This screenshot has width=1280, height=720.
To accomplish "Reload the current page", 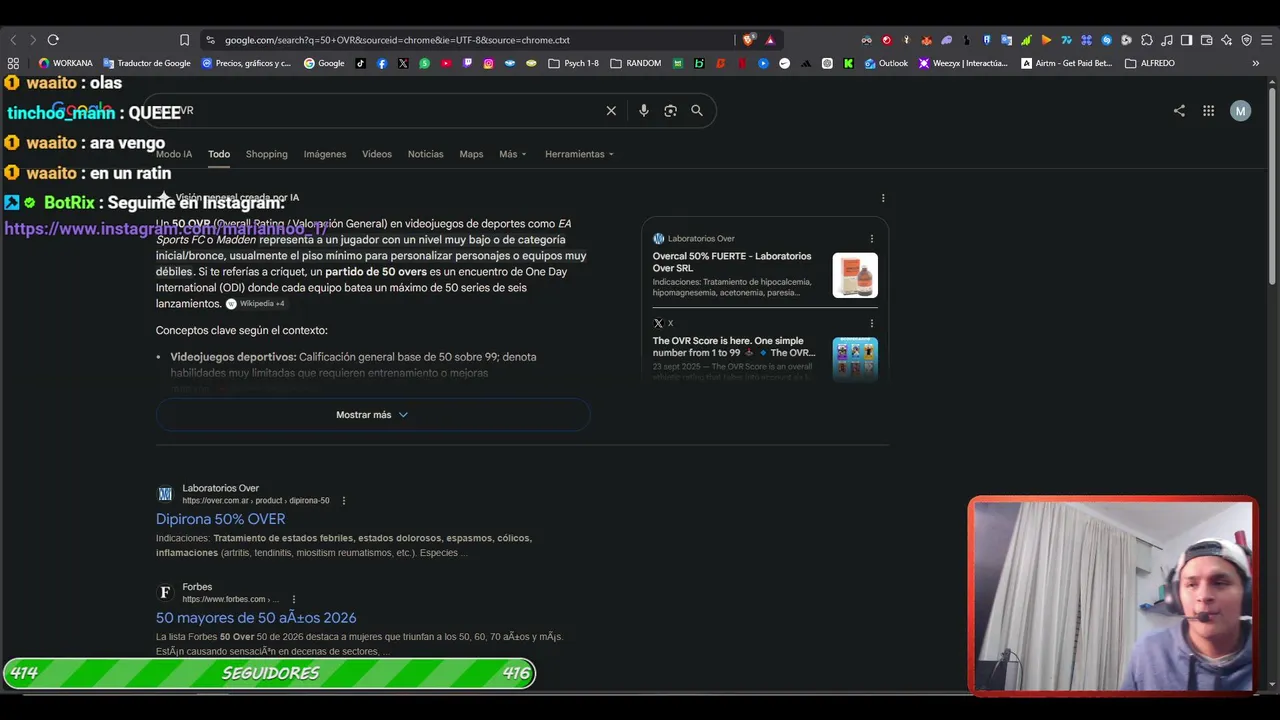I will point(53,40).
